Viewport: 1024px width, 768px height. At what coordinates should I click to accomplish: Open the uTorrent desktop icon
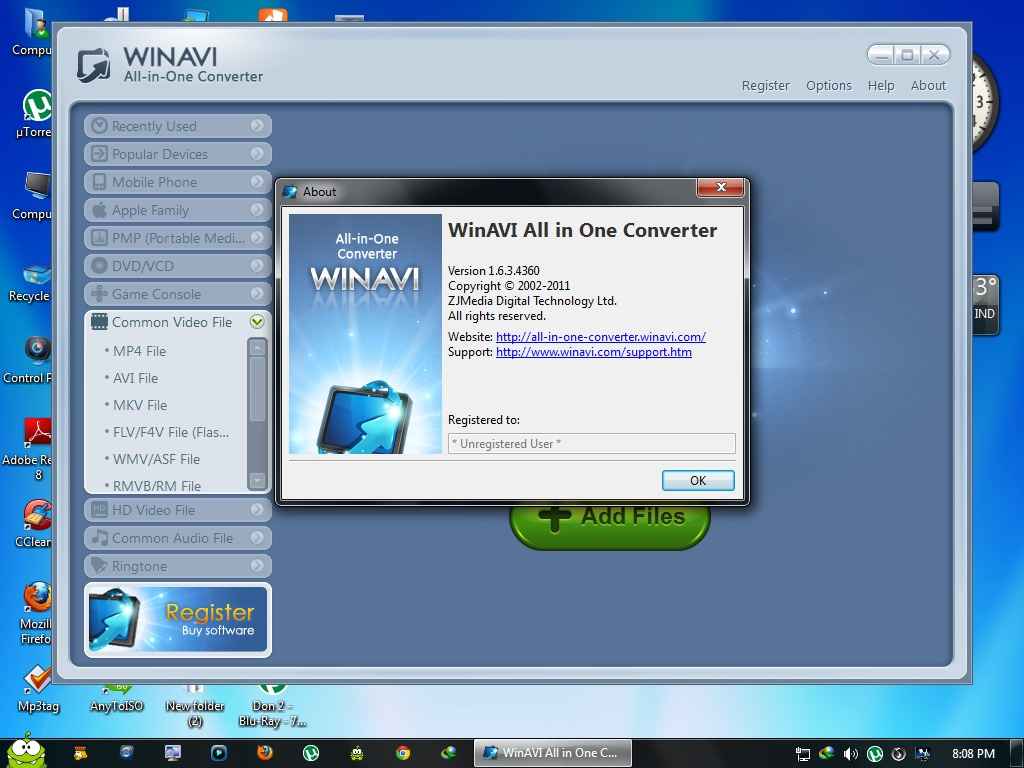(x=36, y=113)
